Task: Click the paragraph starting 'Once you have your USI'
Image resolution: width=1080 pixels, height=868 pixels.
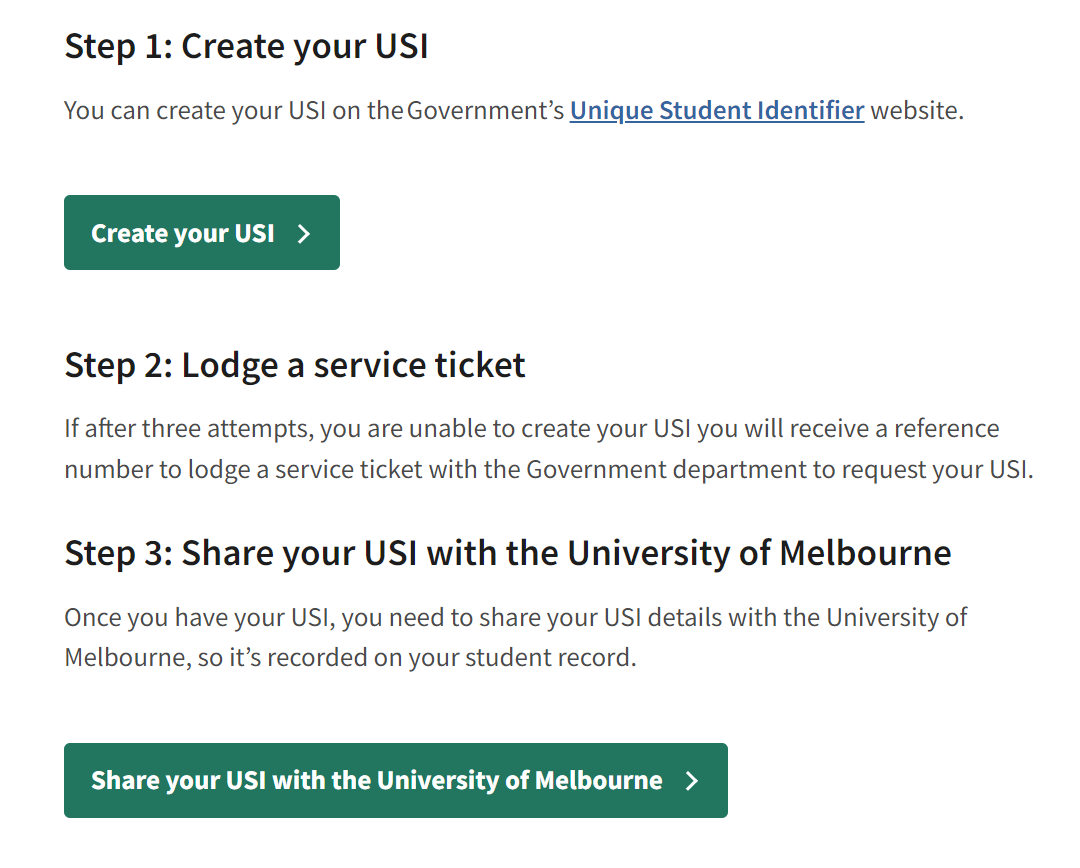Action: coord(516,637)
